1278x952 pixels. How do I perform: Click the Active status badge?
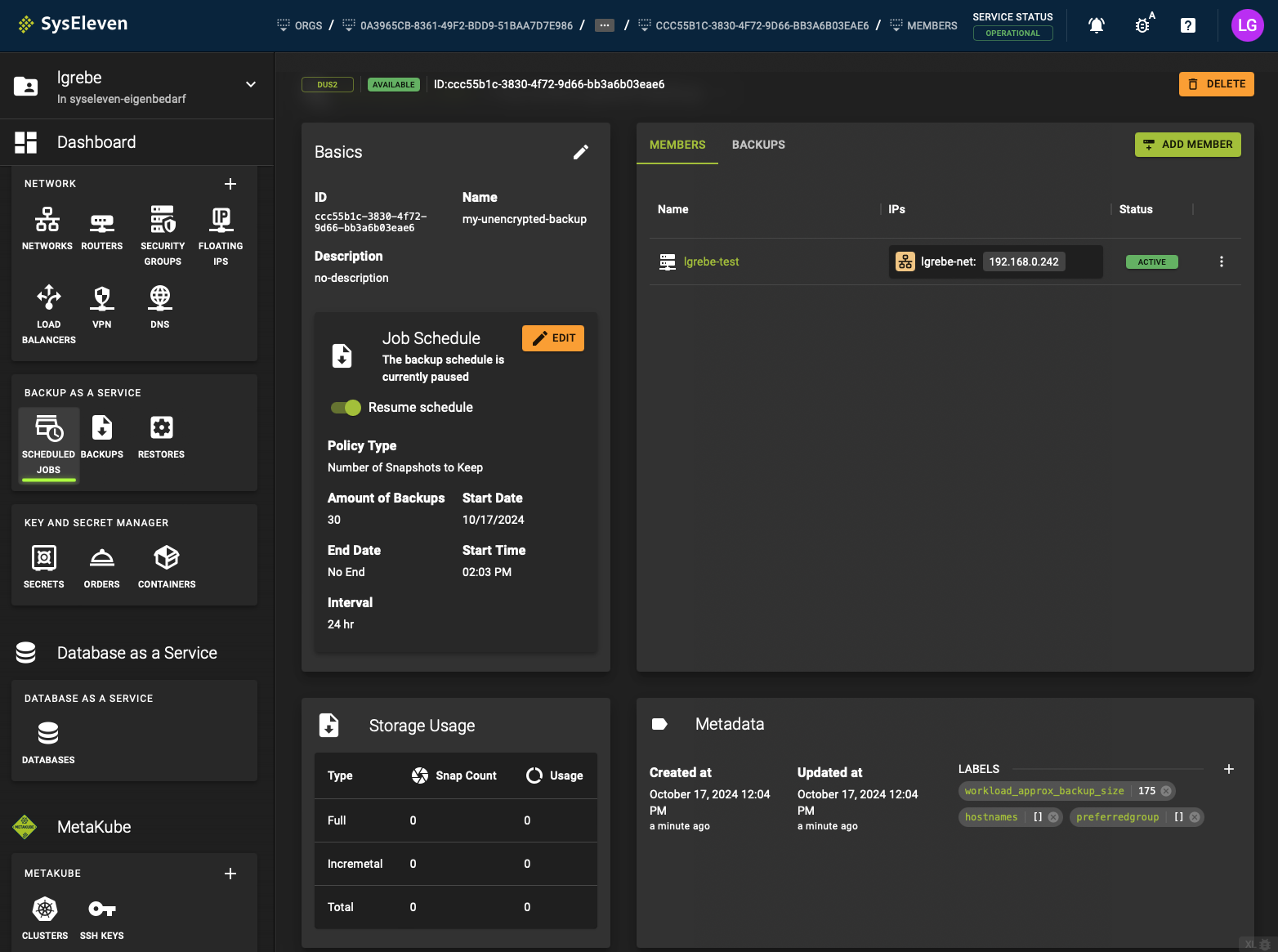coord(1152,261)
